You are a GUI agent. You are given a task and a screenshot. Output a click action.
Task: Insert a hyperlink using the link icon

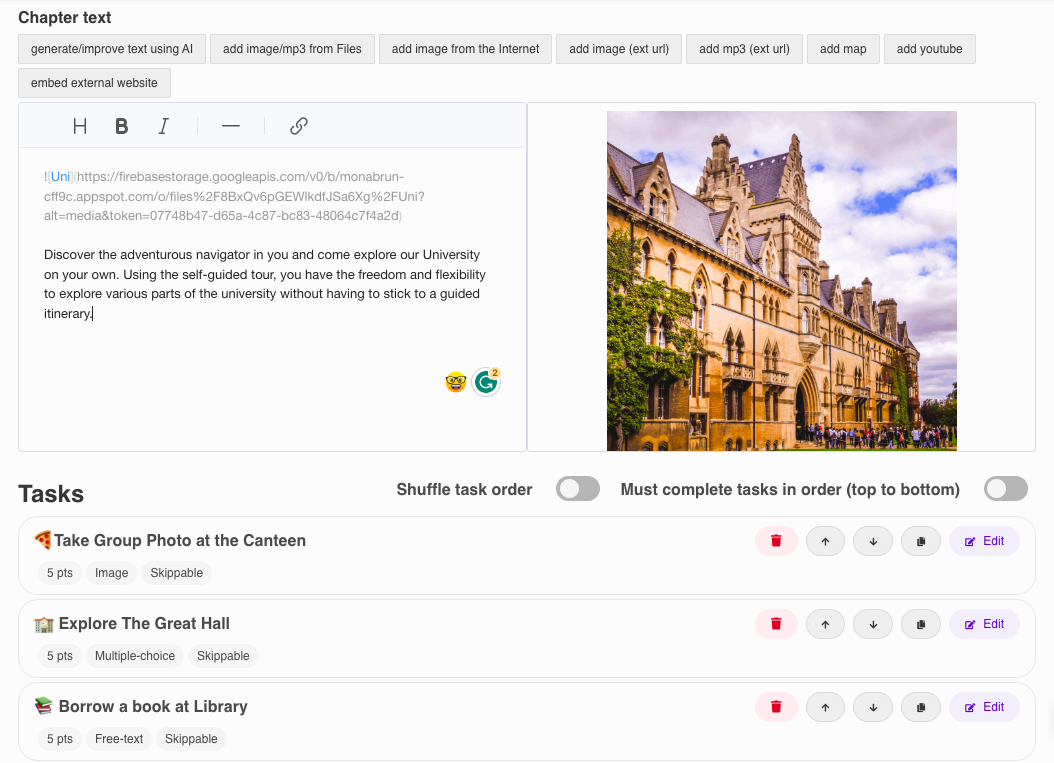(x=297, y=126)
